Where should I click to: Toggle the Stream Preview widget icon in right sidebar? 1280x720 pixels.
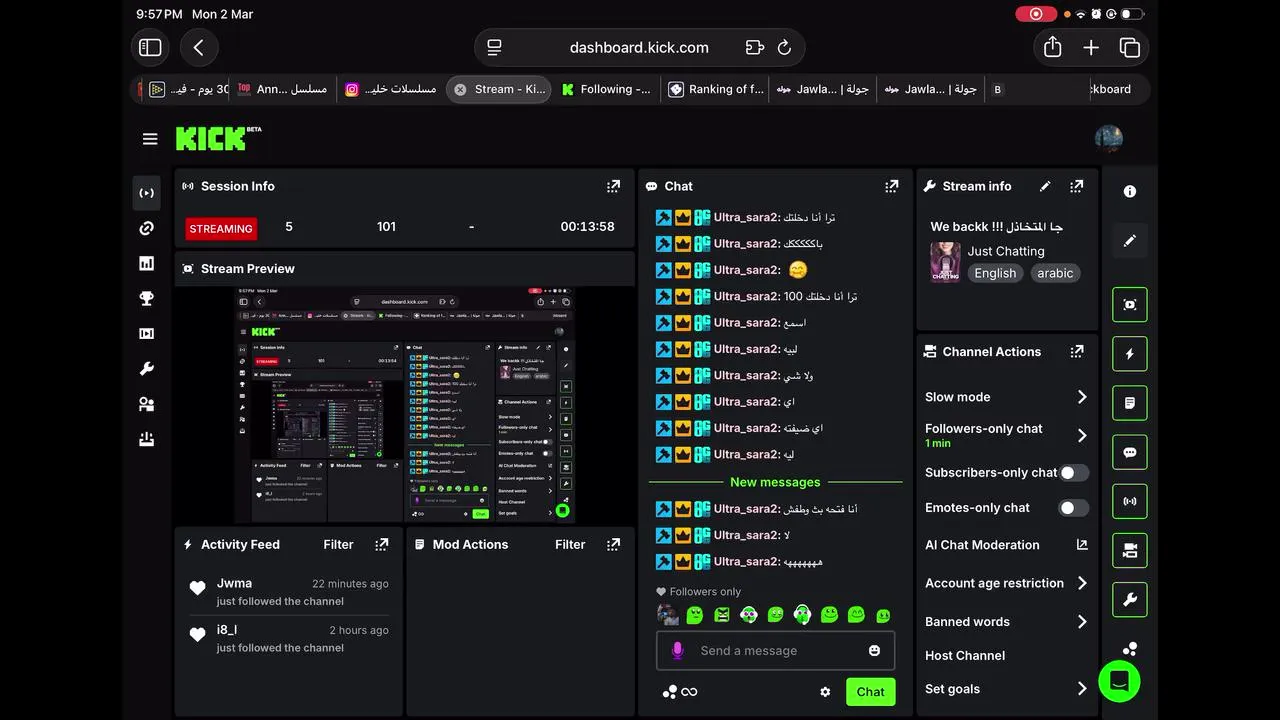click(x=1130, y=305)
